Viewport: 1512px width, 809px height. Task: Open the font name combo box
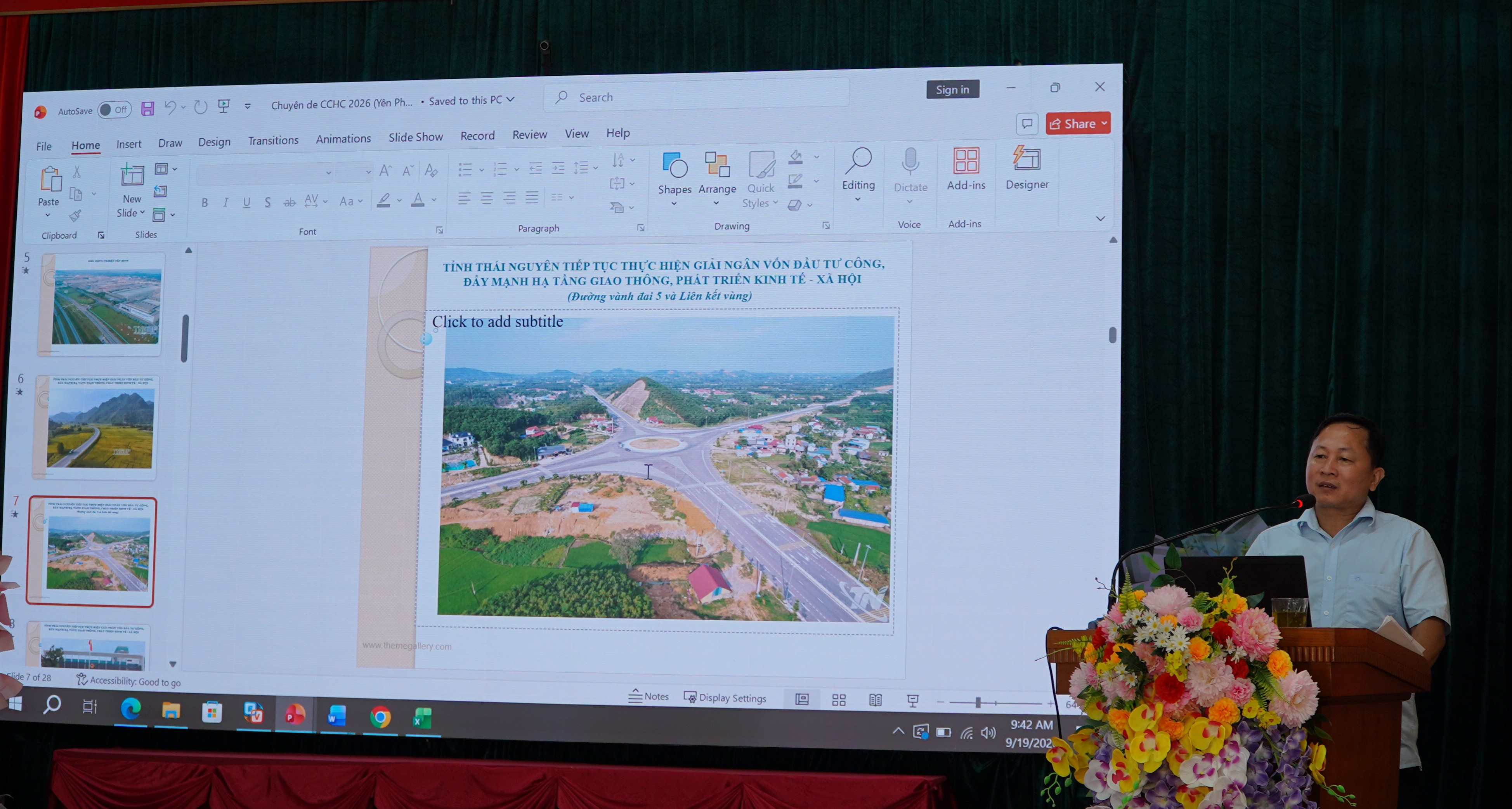(x=265, y=173)
